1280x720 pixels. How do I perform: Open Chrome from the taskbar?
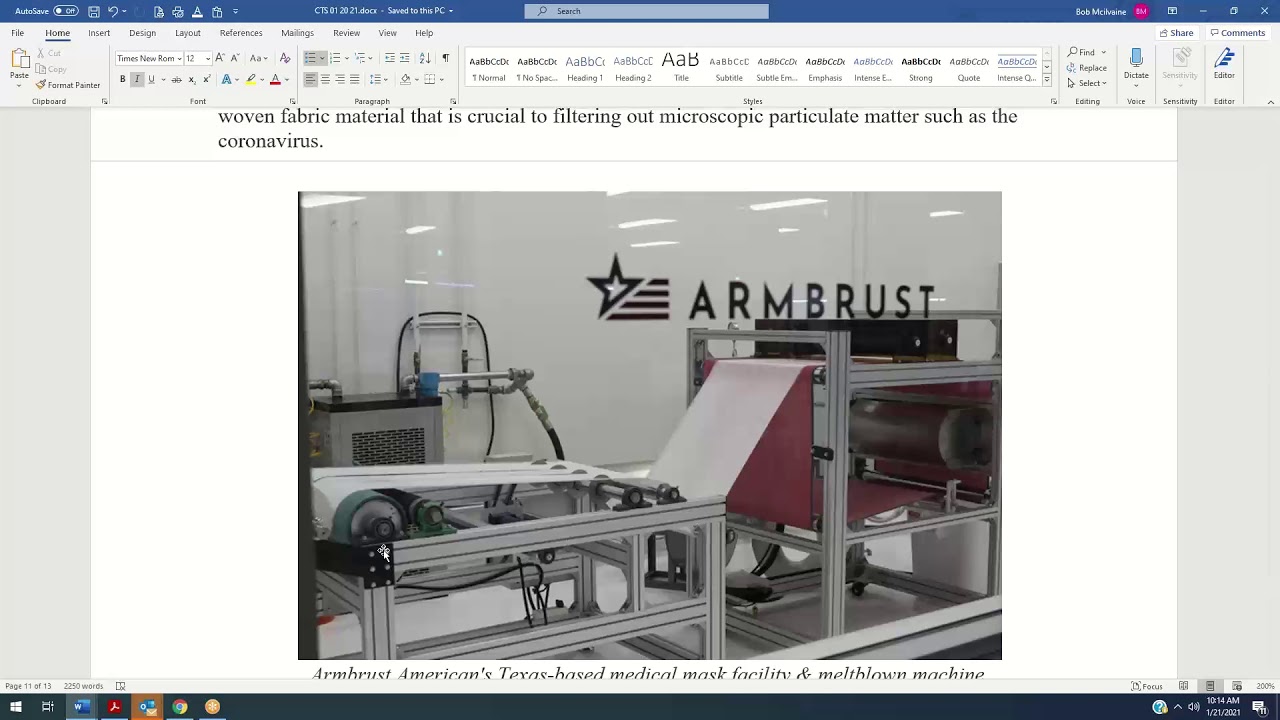click(x=180, y=707)
